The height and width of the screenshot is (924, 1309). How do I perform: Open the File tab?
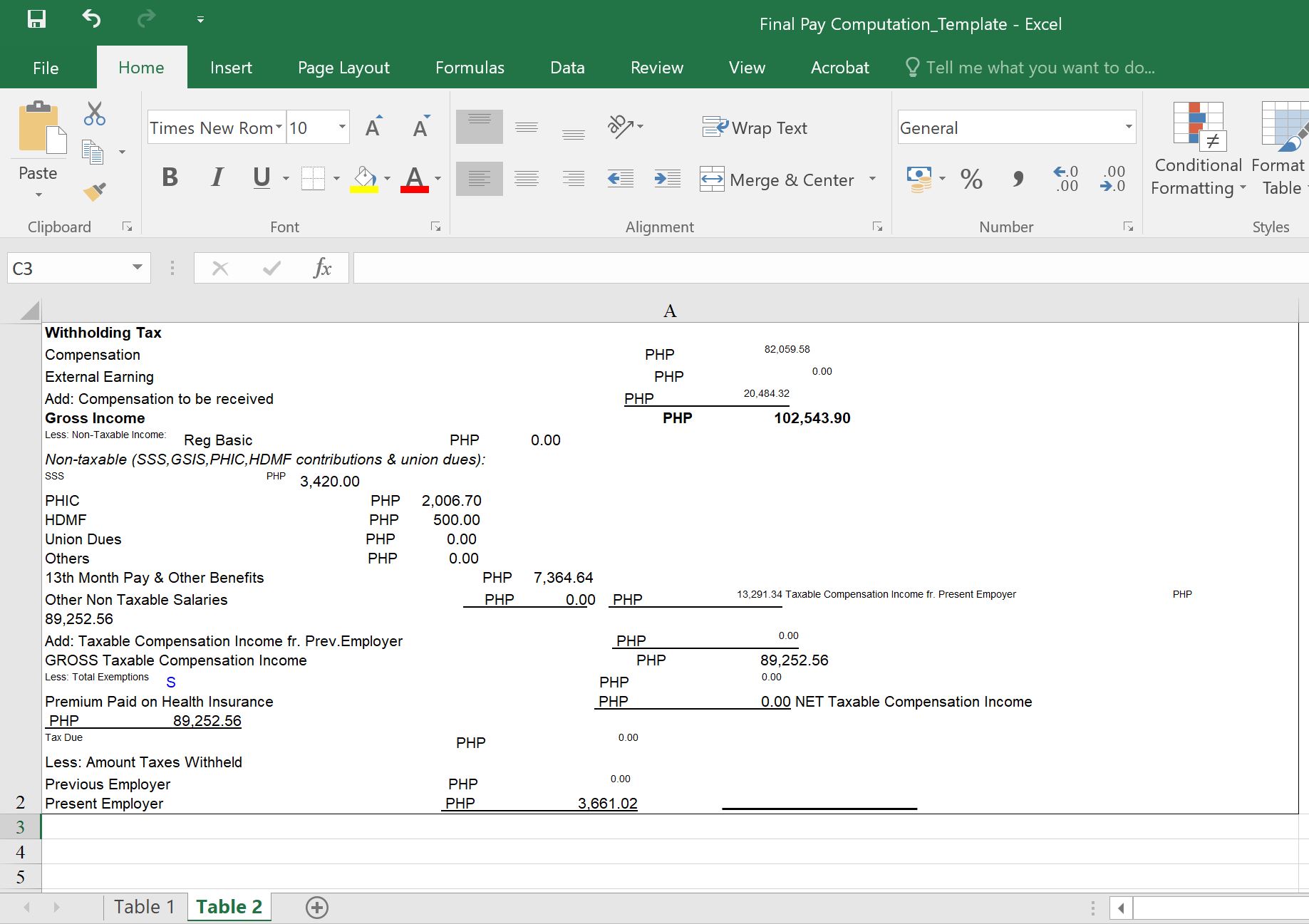pos(46,68)
